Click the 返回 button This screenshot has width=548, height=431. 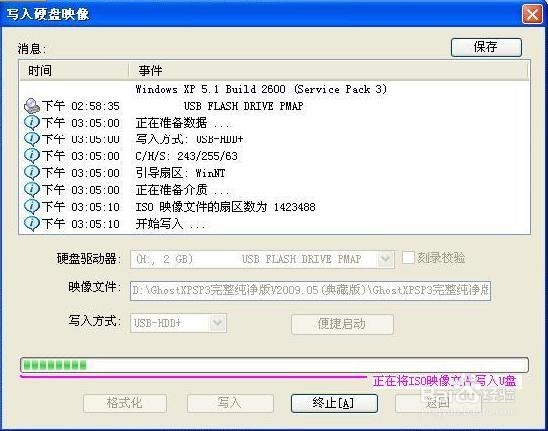[x=438, y=403]
